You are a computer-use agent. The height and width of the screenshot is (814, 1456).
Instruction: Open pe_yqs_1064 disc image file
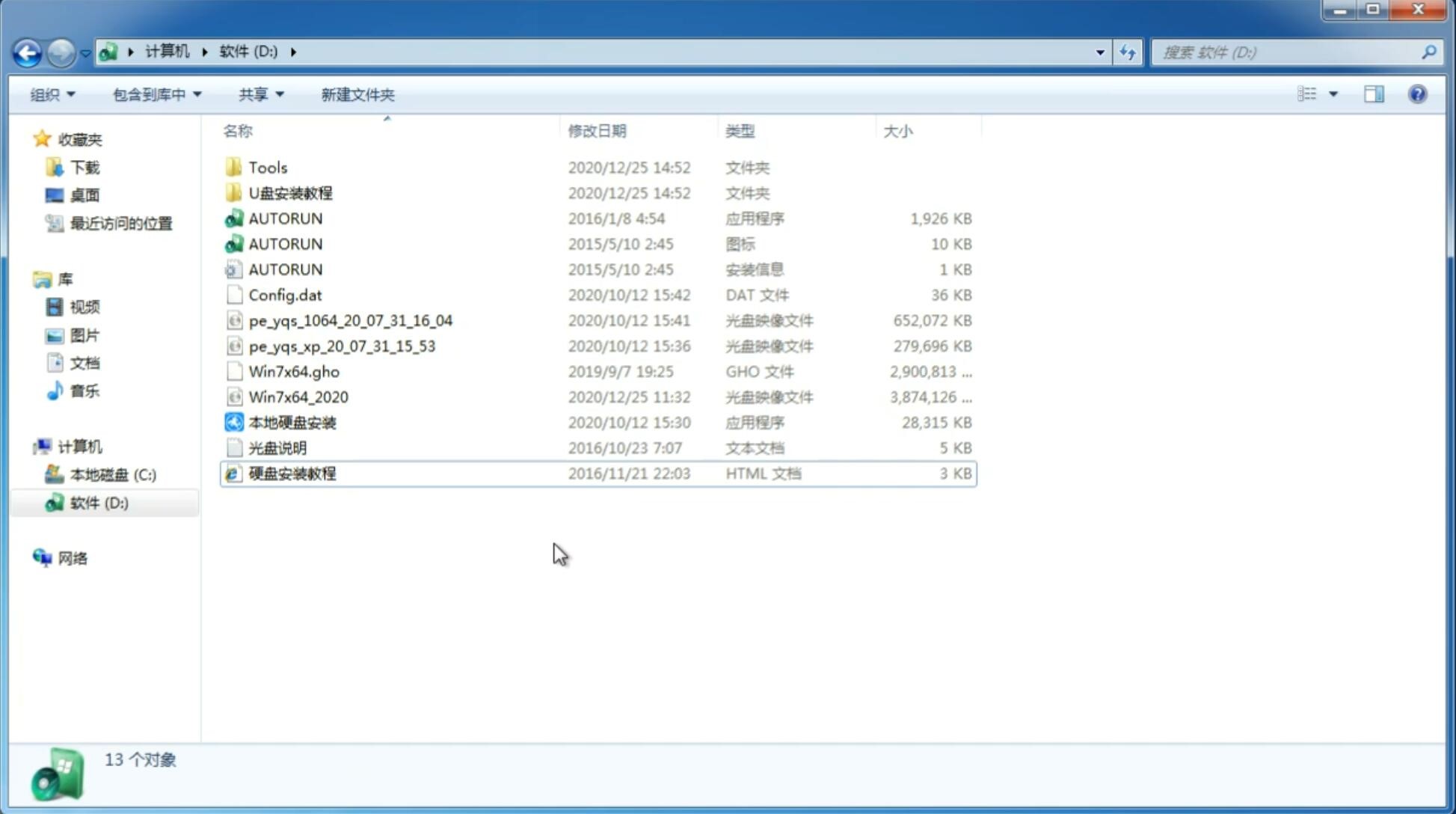click(x=350, y=320)
